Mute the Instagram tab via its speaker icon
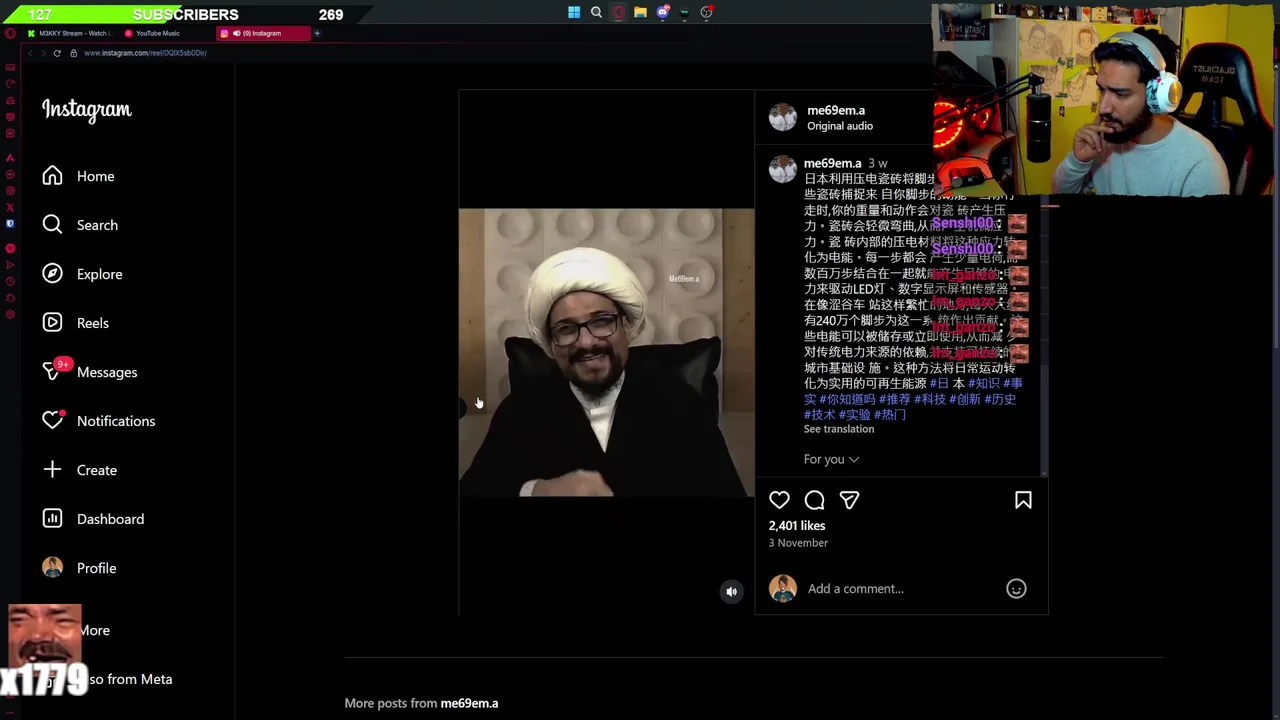The width and height of the screenshot is (1280, 720). 237,33
